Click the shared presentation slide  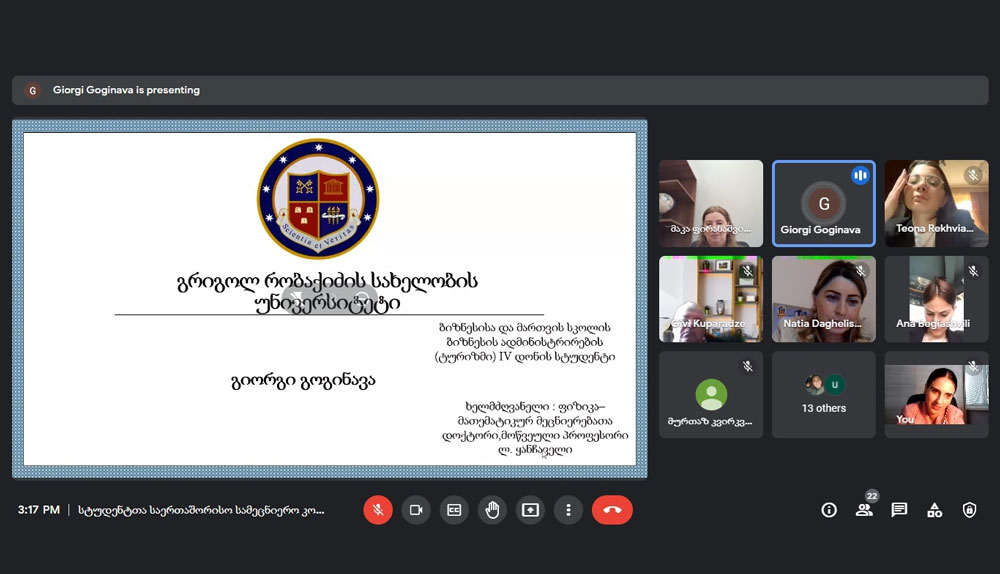pyautogui.click(x=330, y=298)
